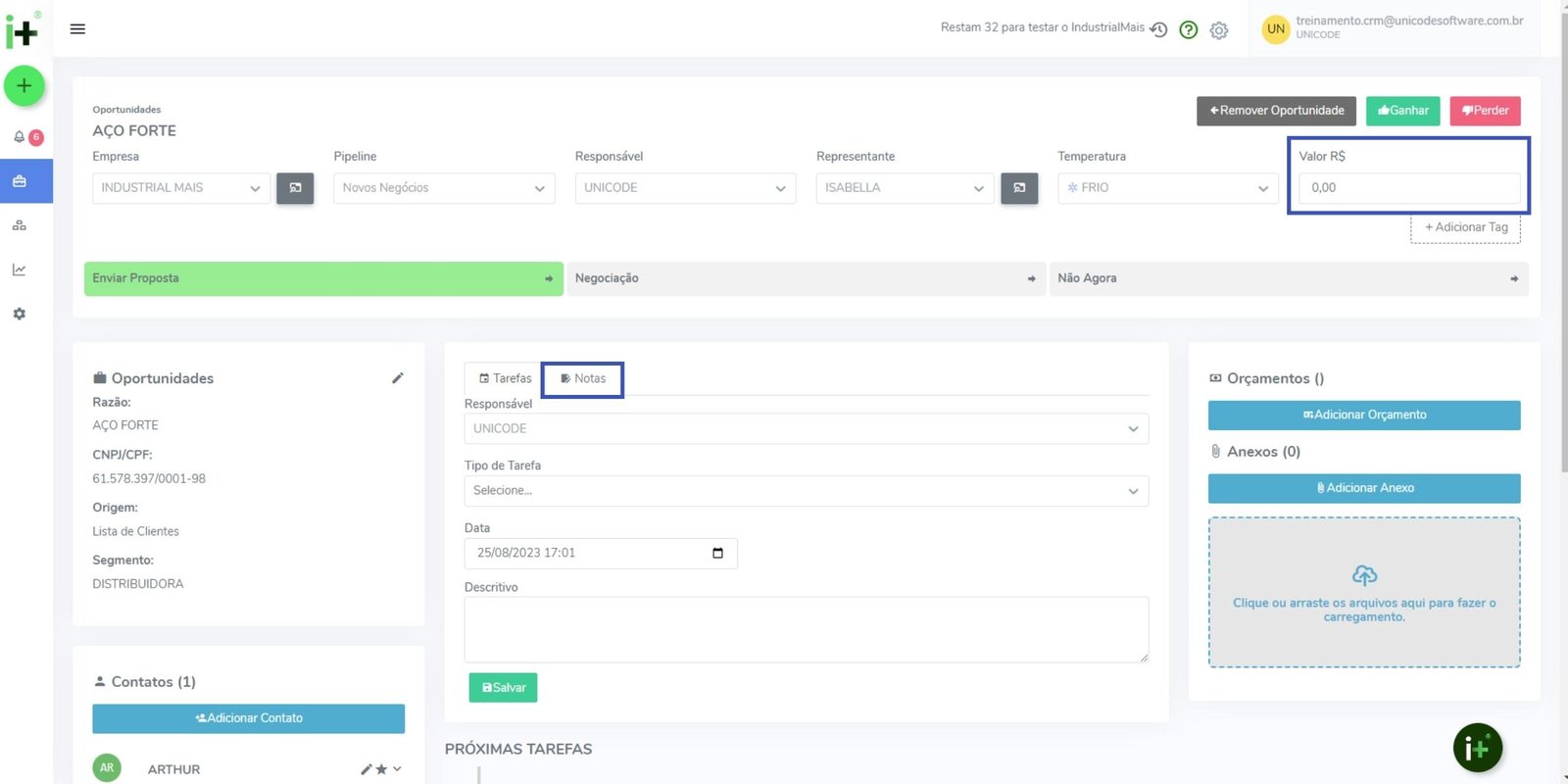Select the Tarefas tab
Viewport: 1568px width, 784px height.
(x=505, y=378)
